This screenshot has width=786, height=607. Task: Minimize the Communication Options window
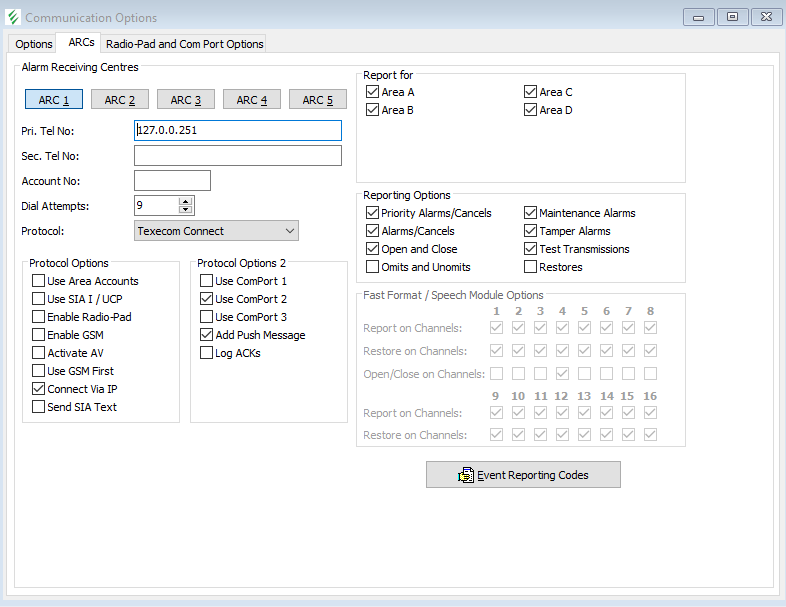click(x=698, y=17)
